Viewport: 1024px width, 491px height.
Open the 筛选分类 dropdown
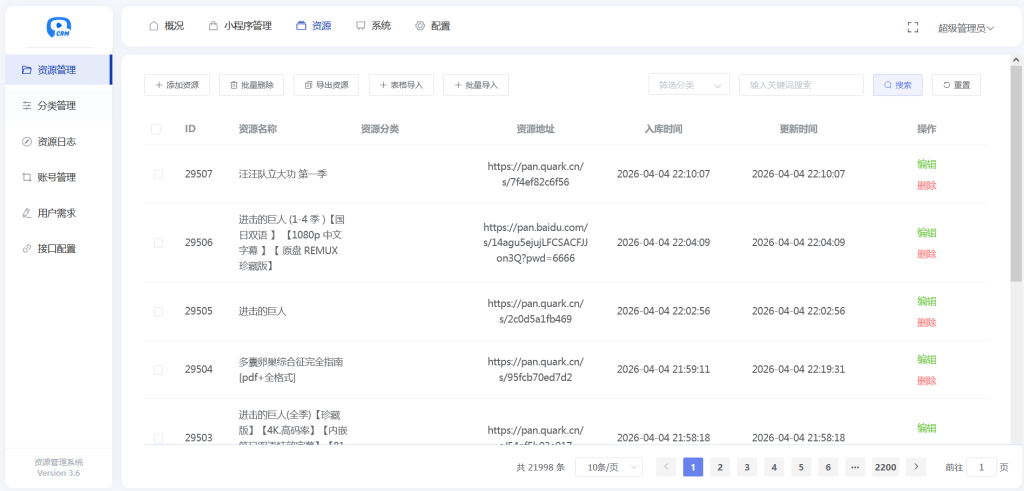click(689, 85)
